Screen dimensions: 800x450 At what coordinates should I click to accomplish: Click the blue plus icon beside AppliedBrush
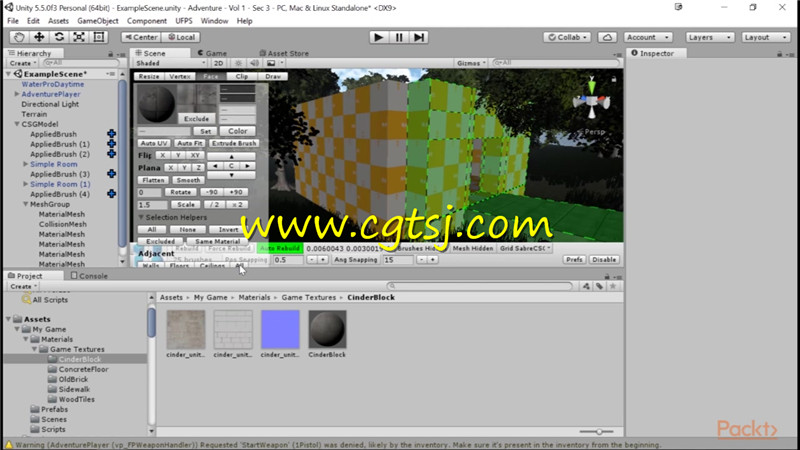click(111, 134)
